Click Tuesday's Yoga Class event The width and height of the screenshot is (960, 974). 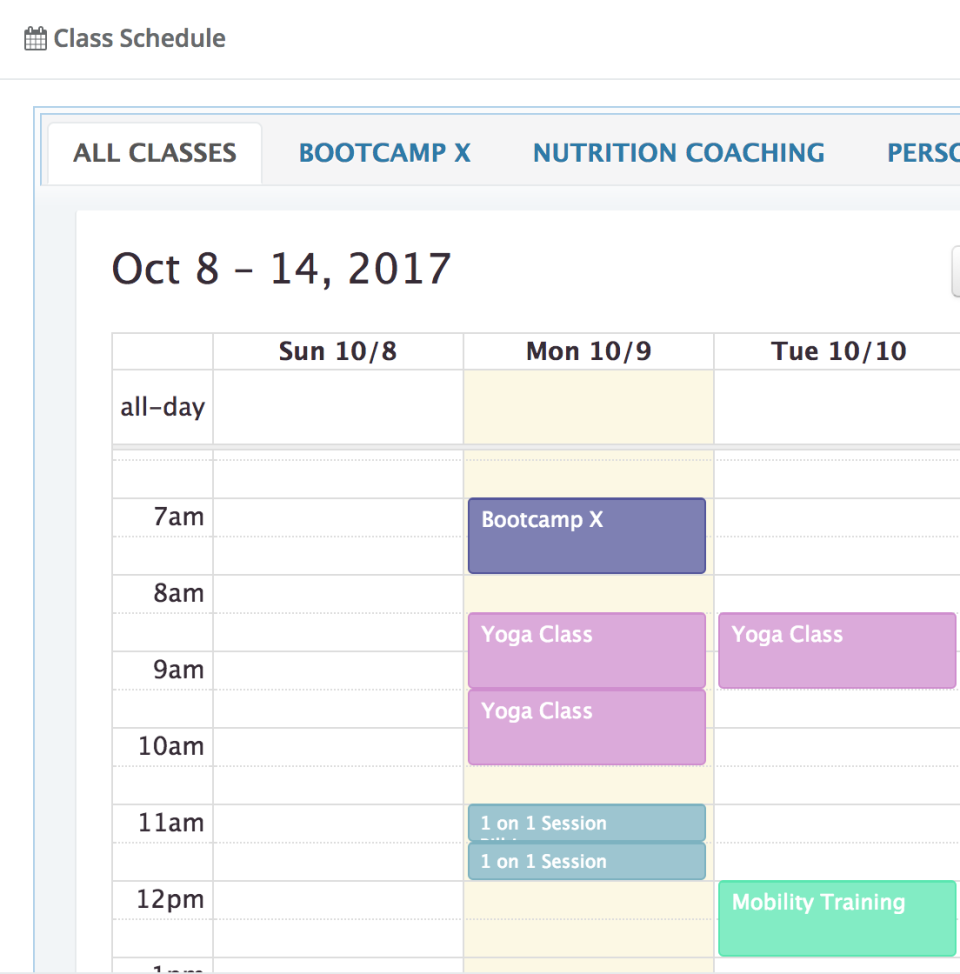[837, 650]
